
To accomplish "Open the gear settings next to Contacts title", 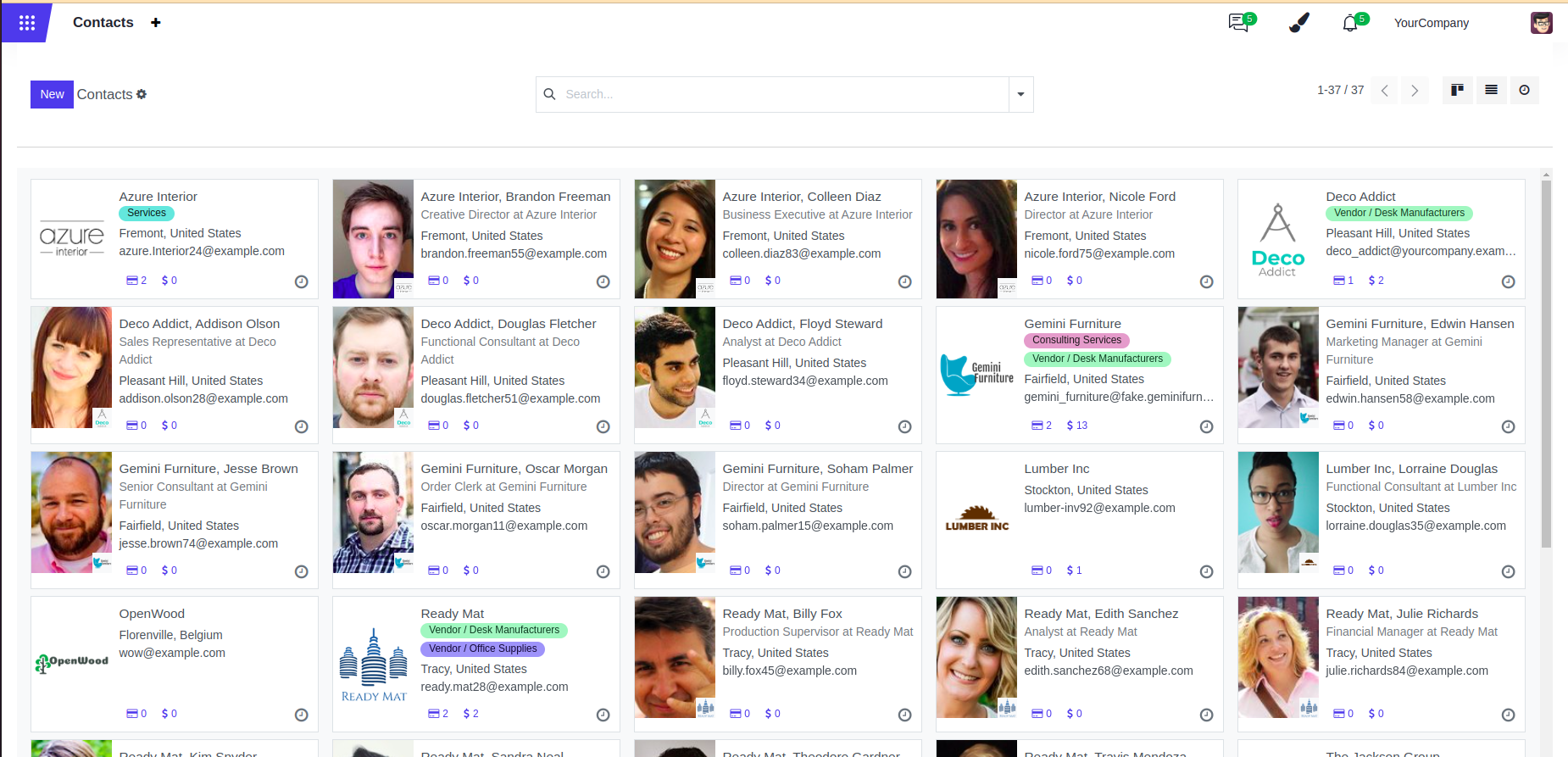I will pyautogui.click(x=142, y=94).
